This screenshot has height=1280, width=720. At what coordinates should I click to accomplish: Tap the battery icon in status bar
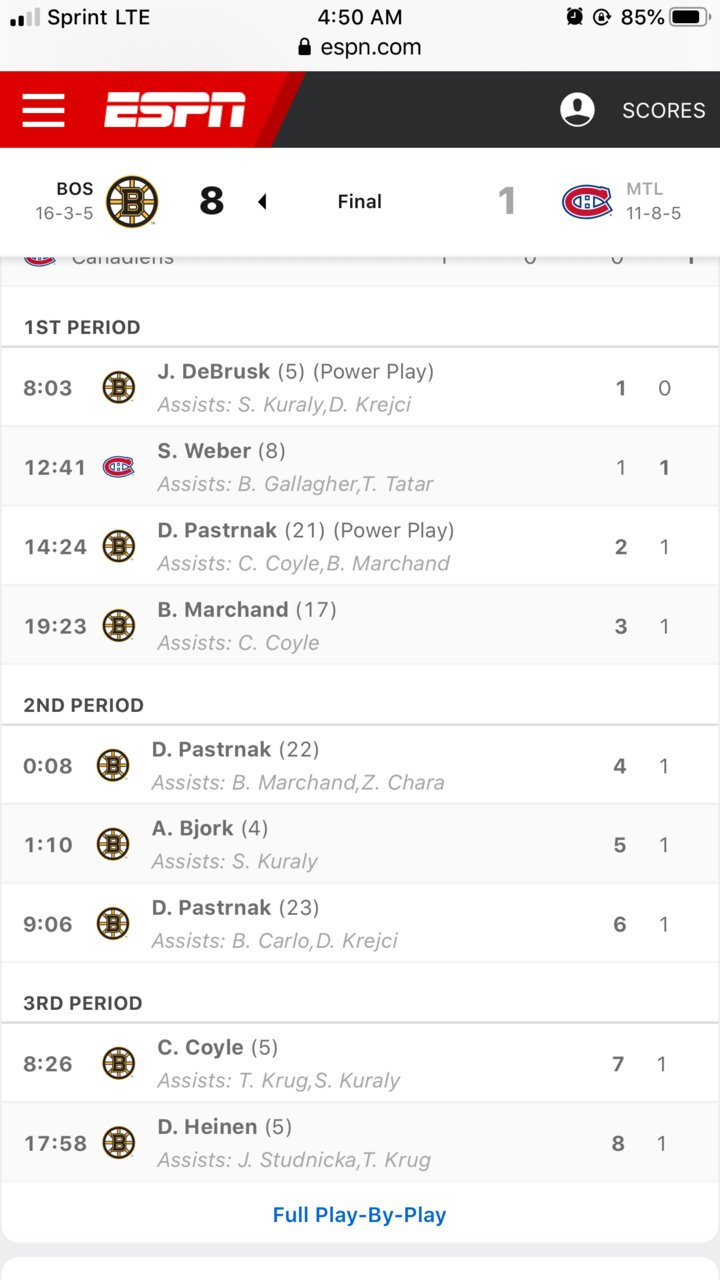[690, 17]
